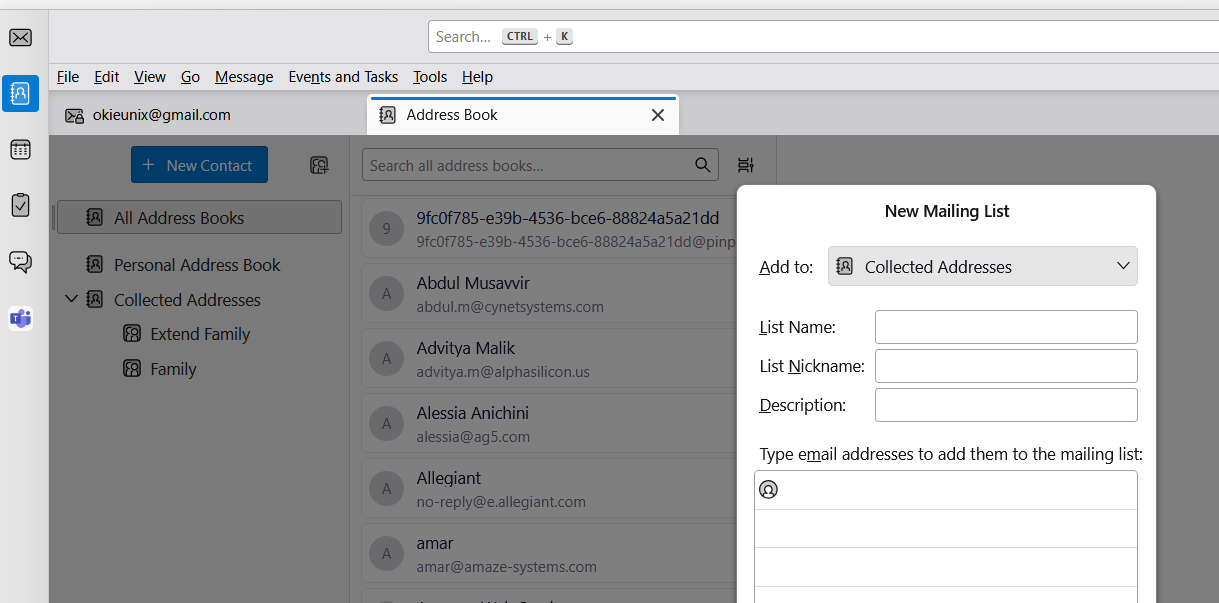Image resolution: width=1219 pixels, height=603 pixels.
Task: Click the Description text field
Action: [x=1005, y=405]
